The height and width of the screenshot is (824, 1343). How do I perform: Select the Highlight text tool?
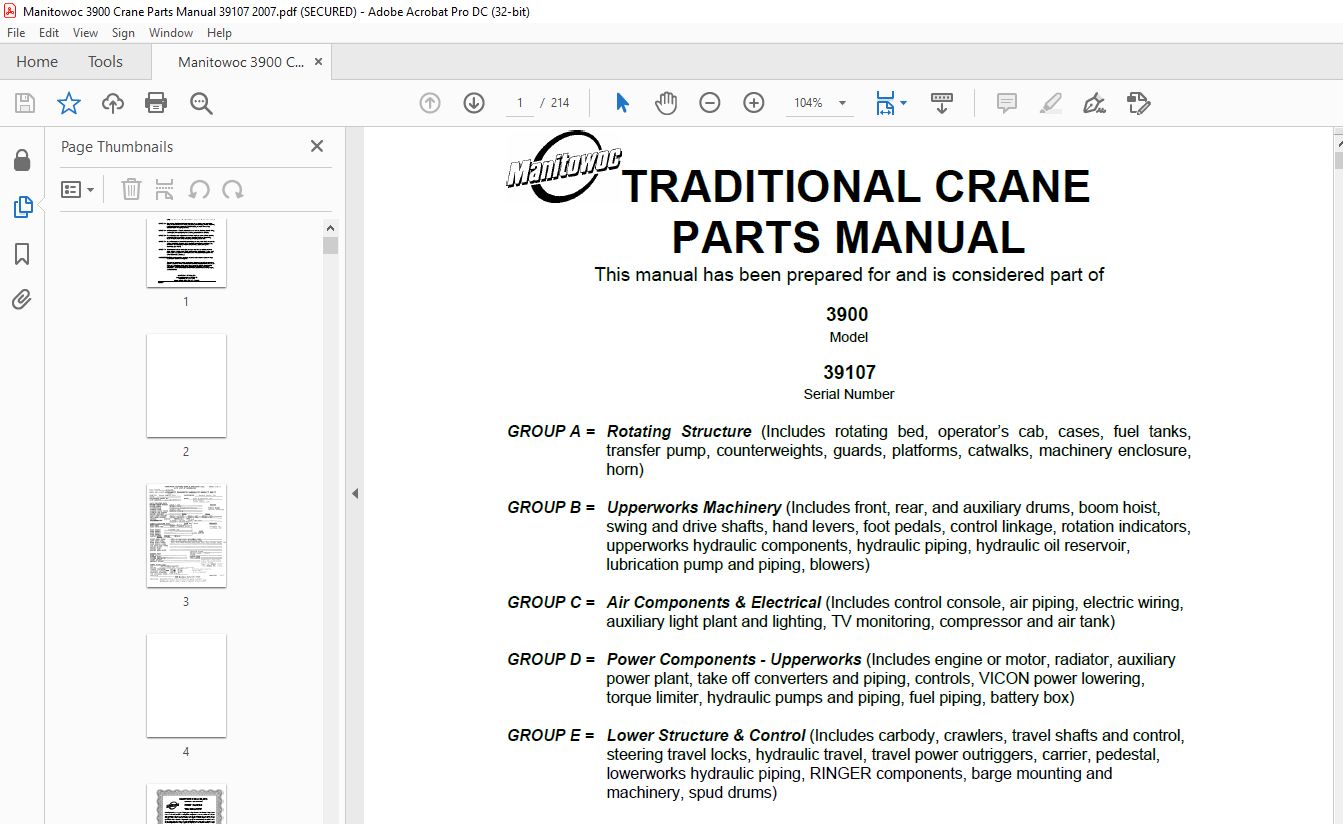1050,103
